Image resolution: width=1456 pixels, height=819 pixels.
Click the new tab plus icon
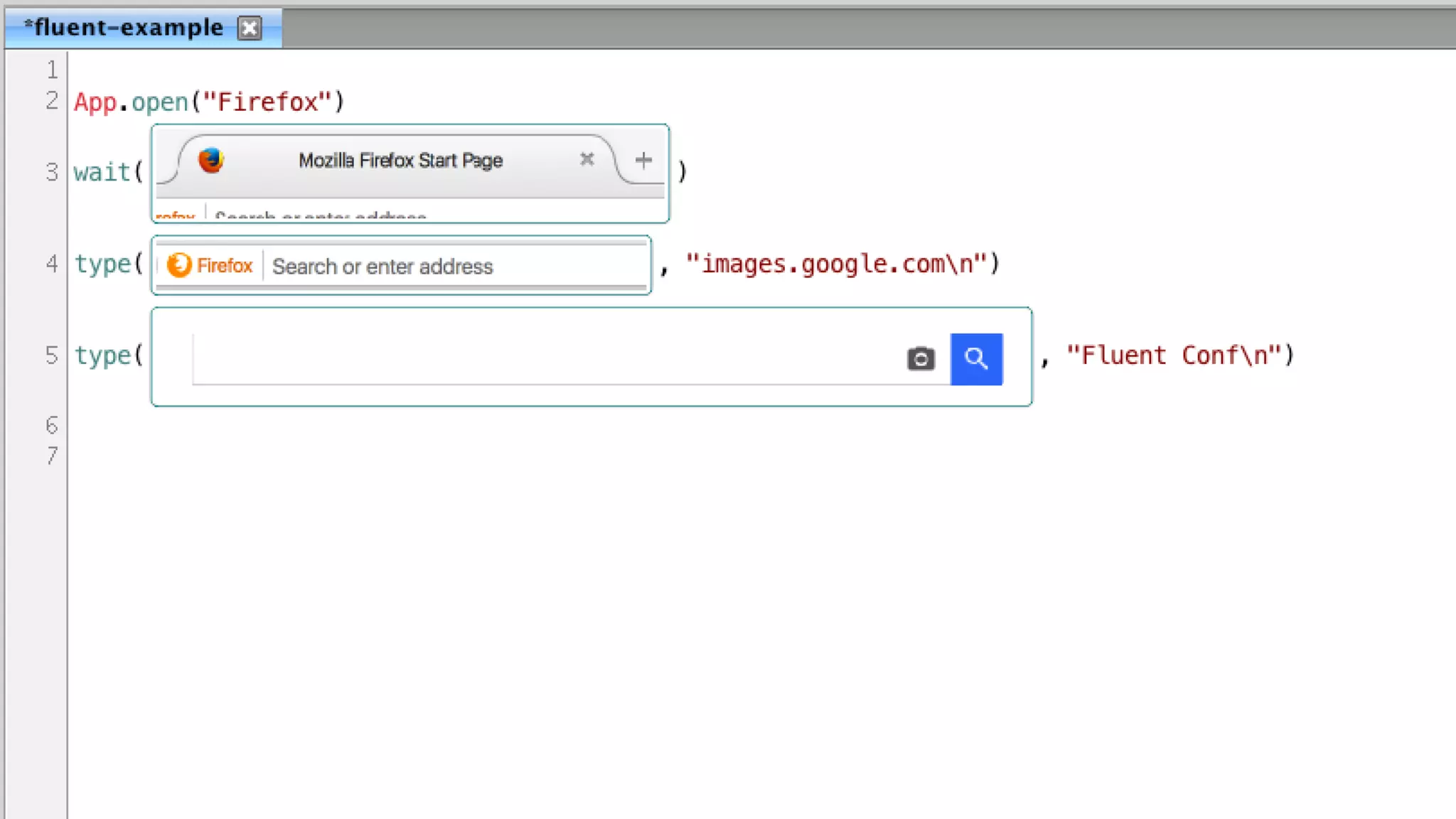(x=643, y=160)
